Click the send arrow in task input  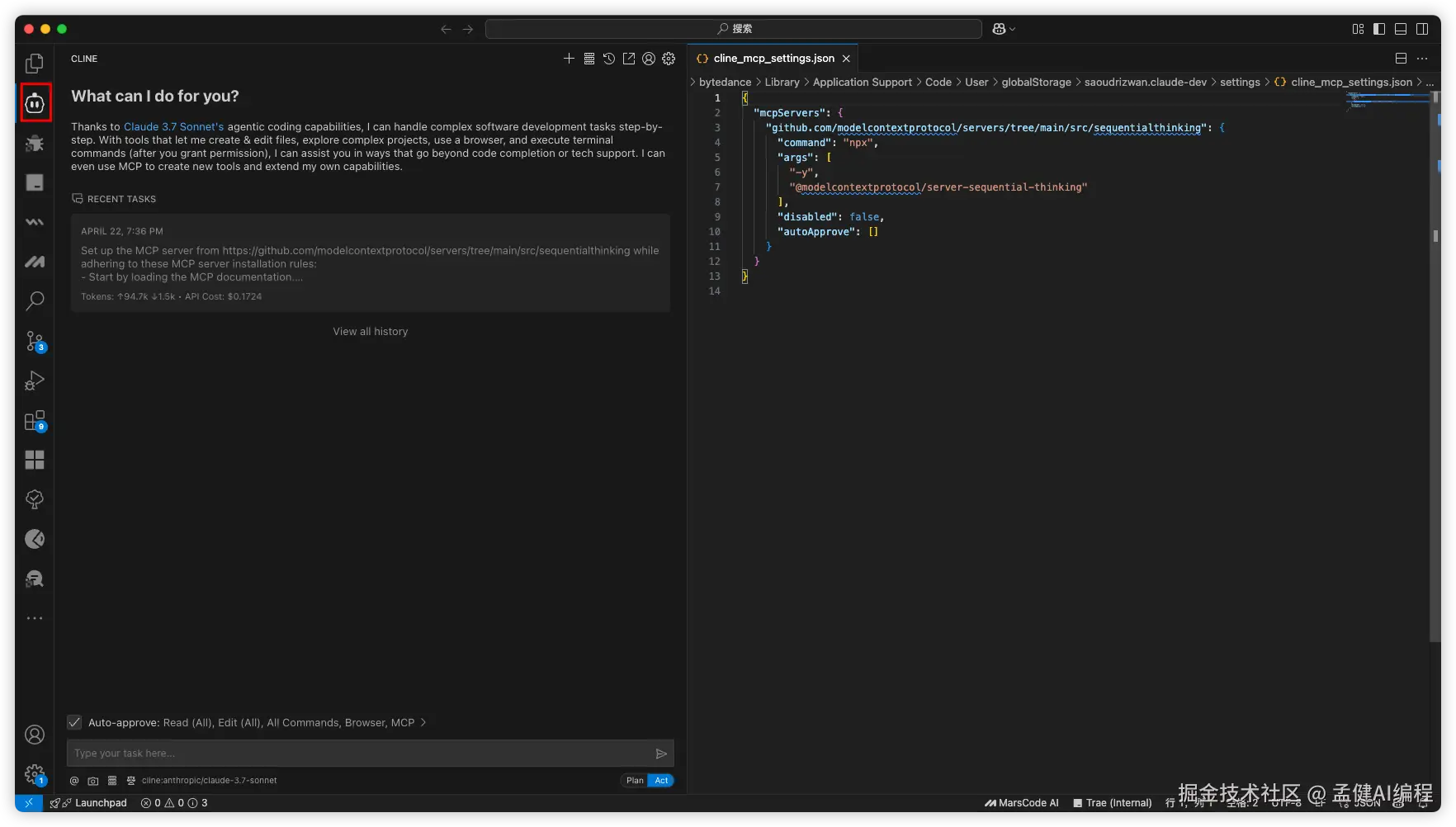[661, 754]
